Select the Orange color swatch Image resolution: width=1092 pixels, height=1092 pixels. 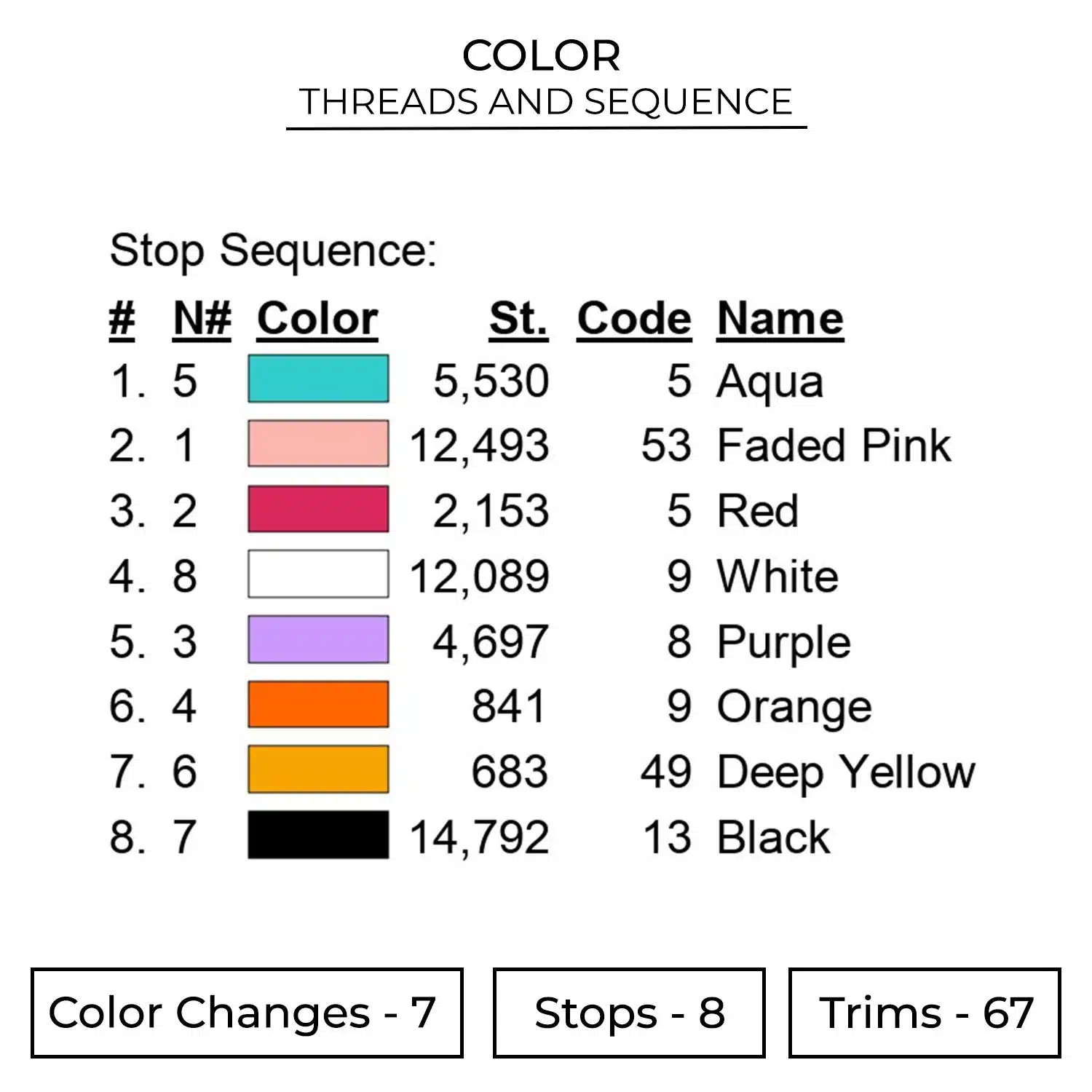318,704
